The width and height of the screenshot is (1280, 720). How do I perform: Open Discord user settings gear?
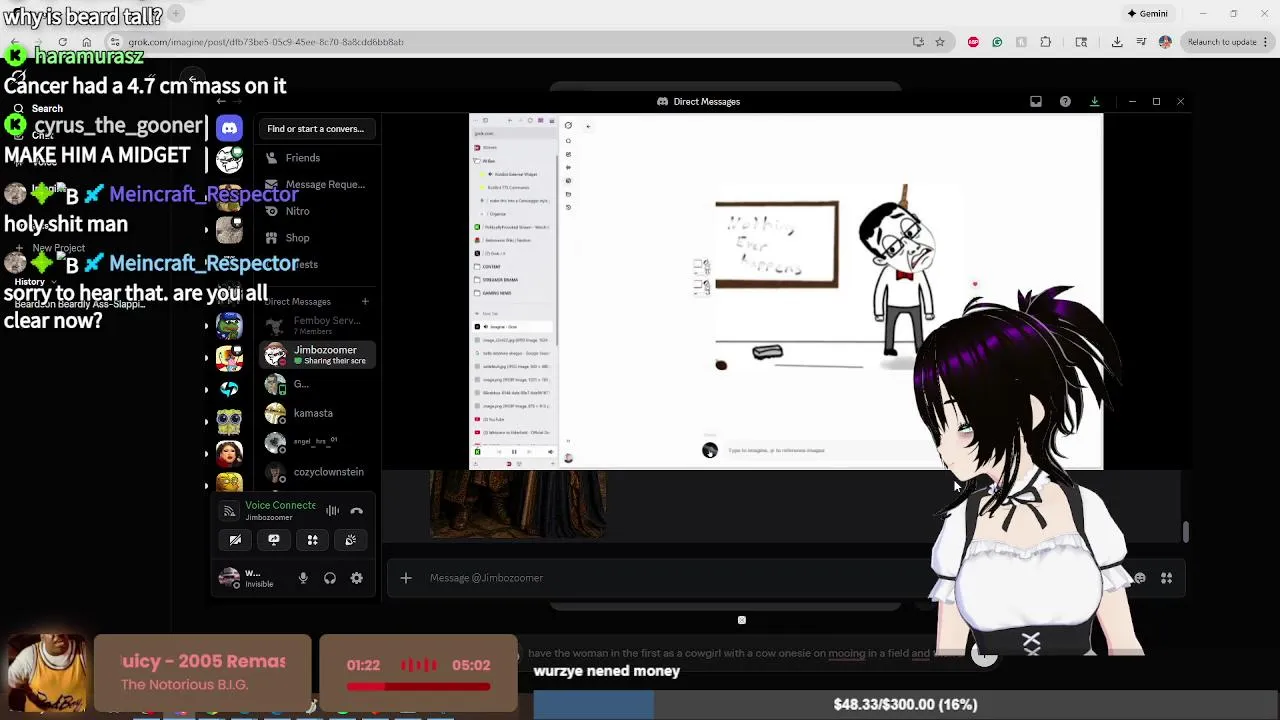click(356, 578)
